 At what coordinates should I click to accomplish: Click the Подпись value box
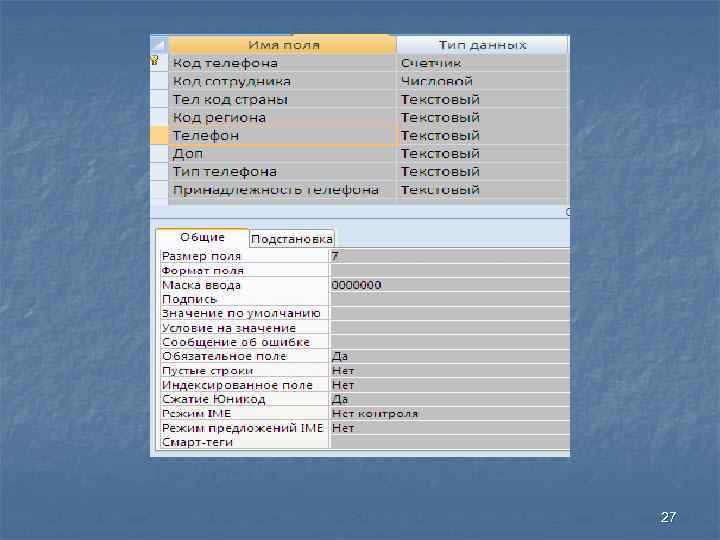[450, 299]
